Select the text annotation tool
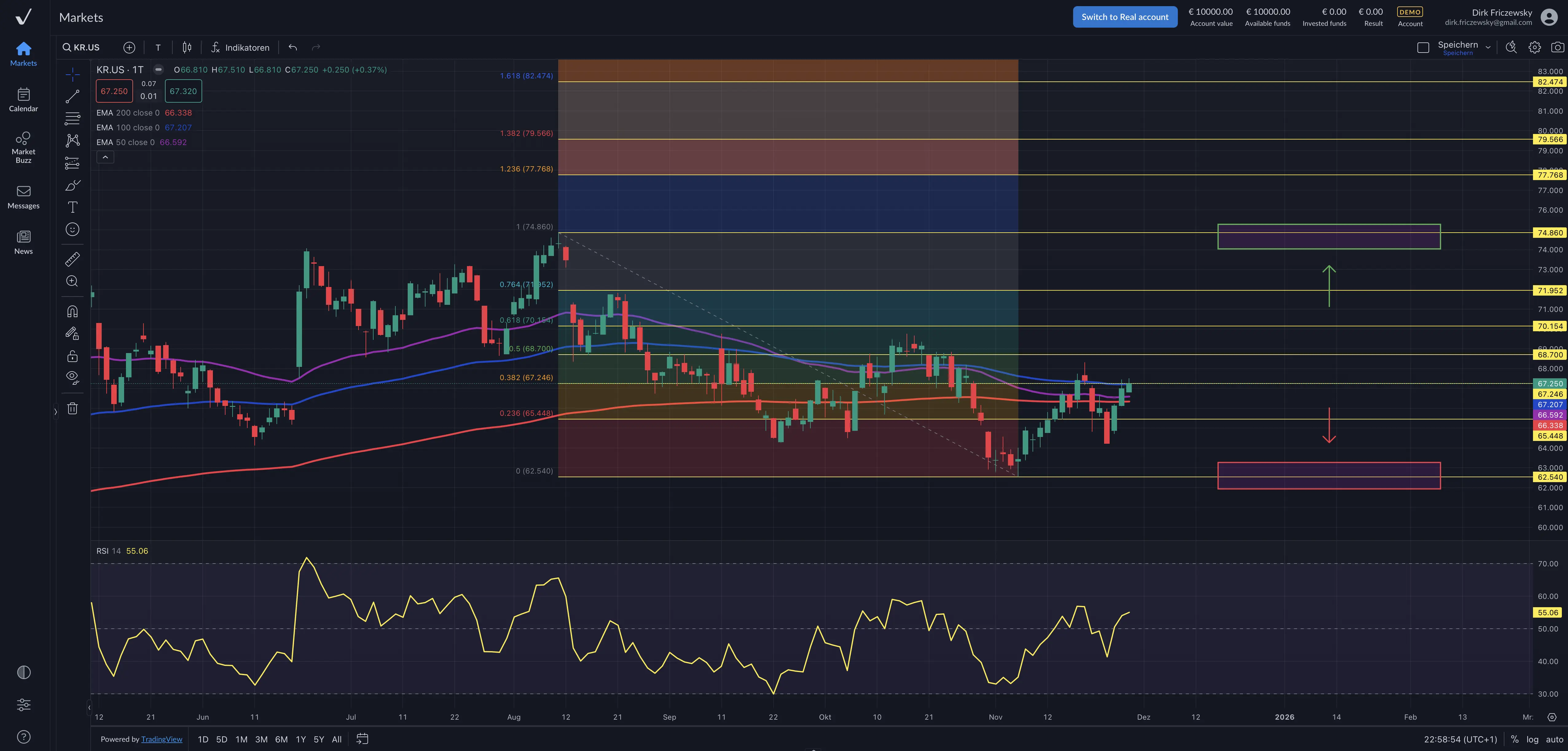The height and width of the screenshot is (751, 1568). (73, 208)
